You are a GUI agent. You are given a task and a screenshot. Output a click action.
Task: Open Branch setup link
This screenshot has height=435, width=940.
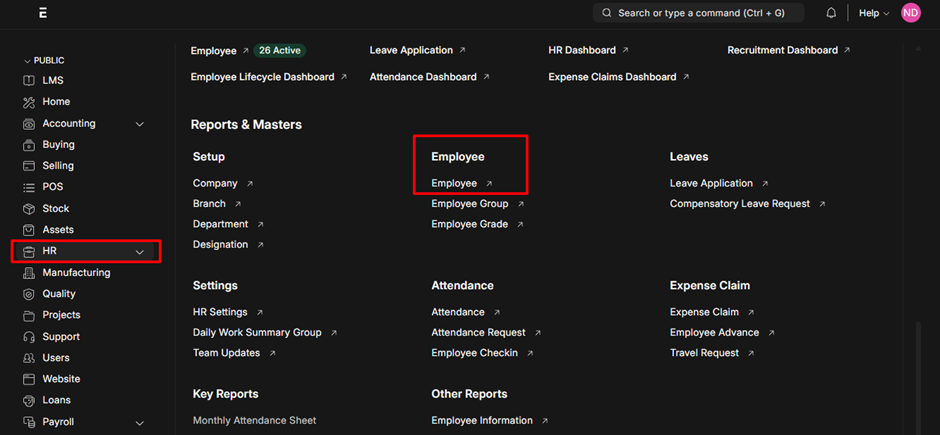coord(209,204)
